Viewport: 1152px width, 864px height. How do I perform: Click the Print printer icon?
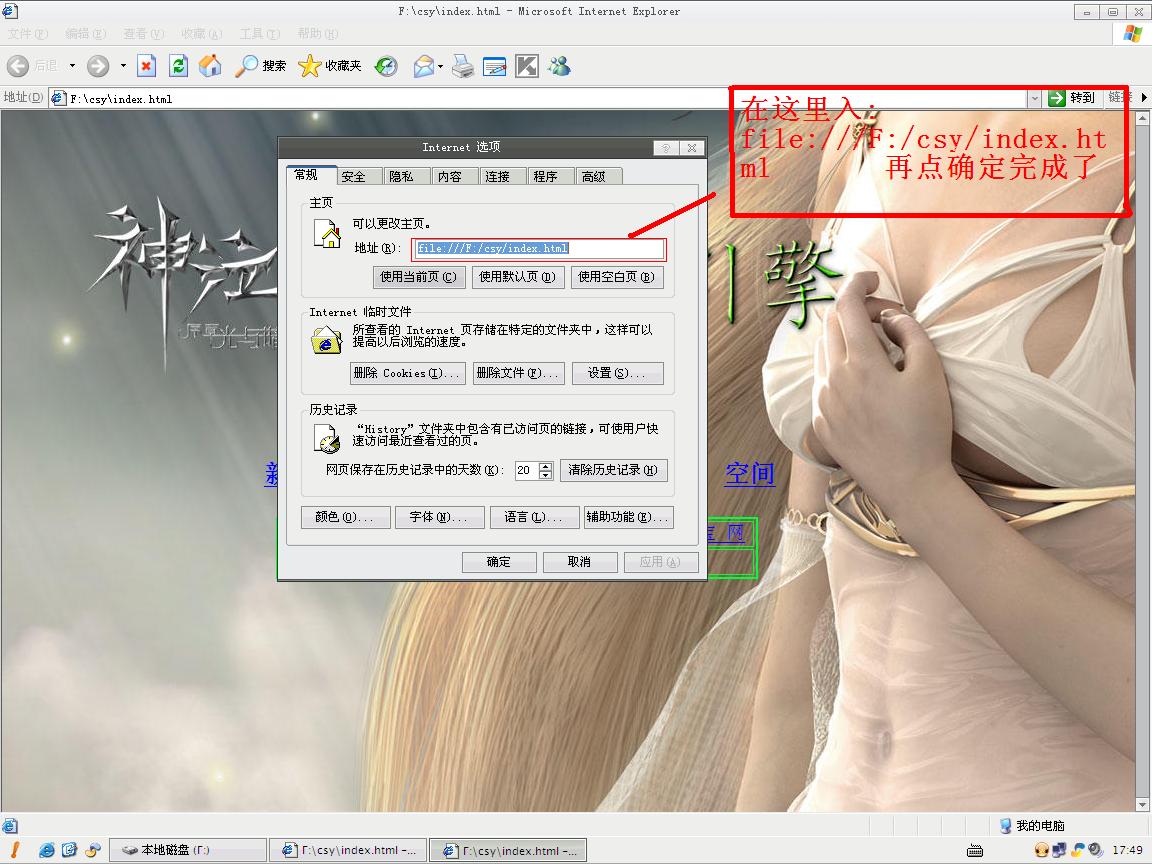click(462, 66)
